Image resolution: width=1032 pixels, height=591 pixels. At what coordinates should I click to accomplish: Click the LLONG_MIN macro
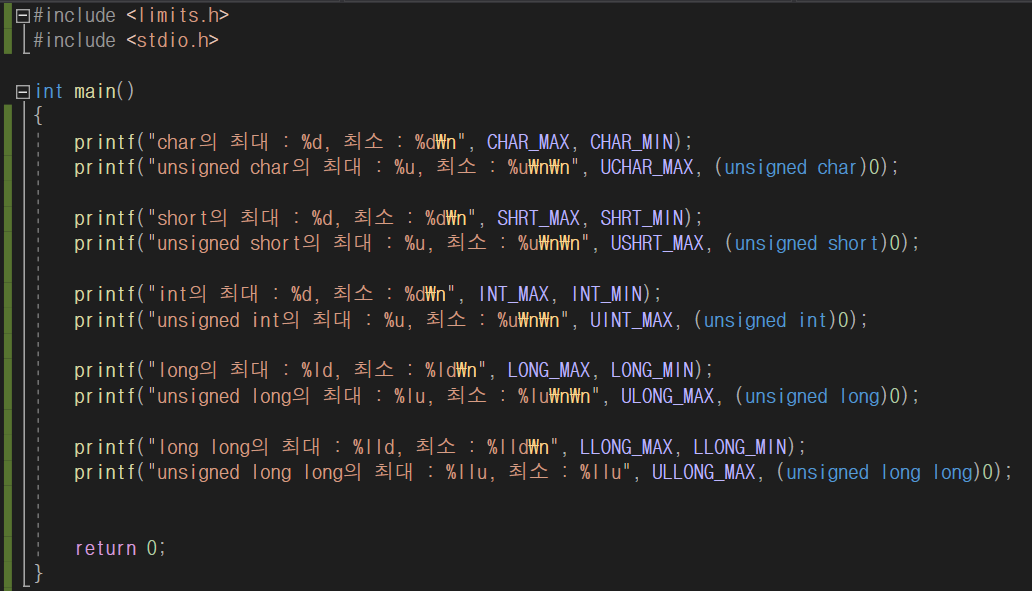[740, 447]
